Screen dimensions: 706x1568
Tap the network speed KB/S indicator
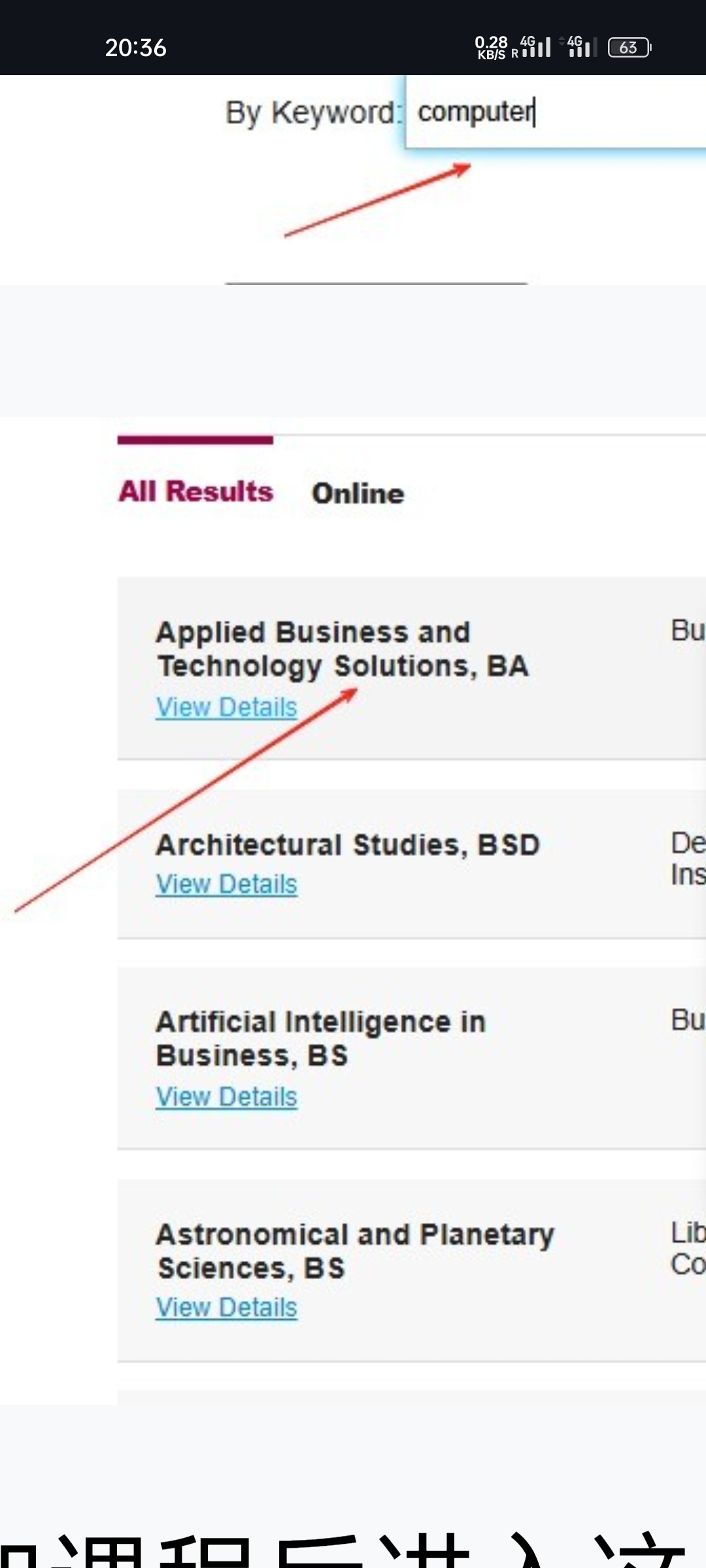click(x=491, y=48)
